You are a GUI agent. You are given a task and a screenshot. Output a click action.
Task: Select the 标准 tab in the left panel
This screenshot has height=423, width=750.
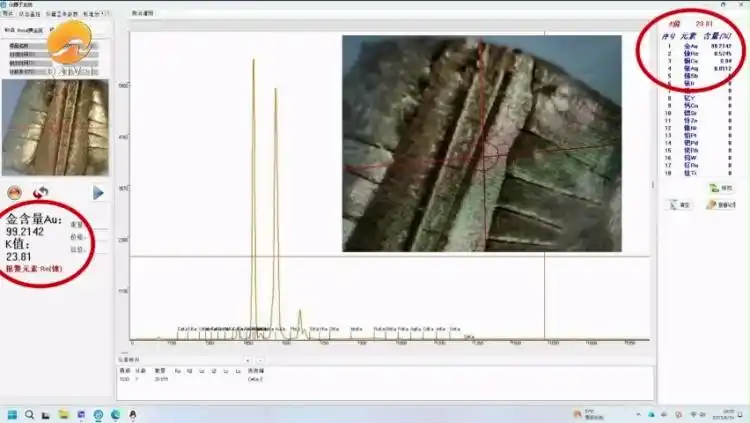point(9,29)
